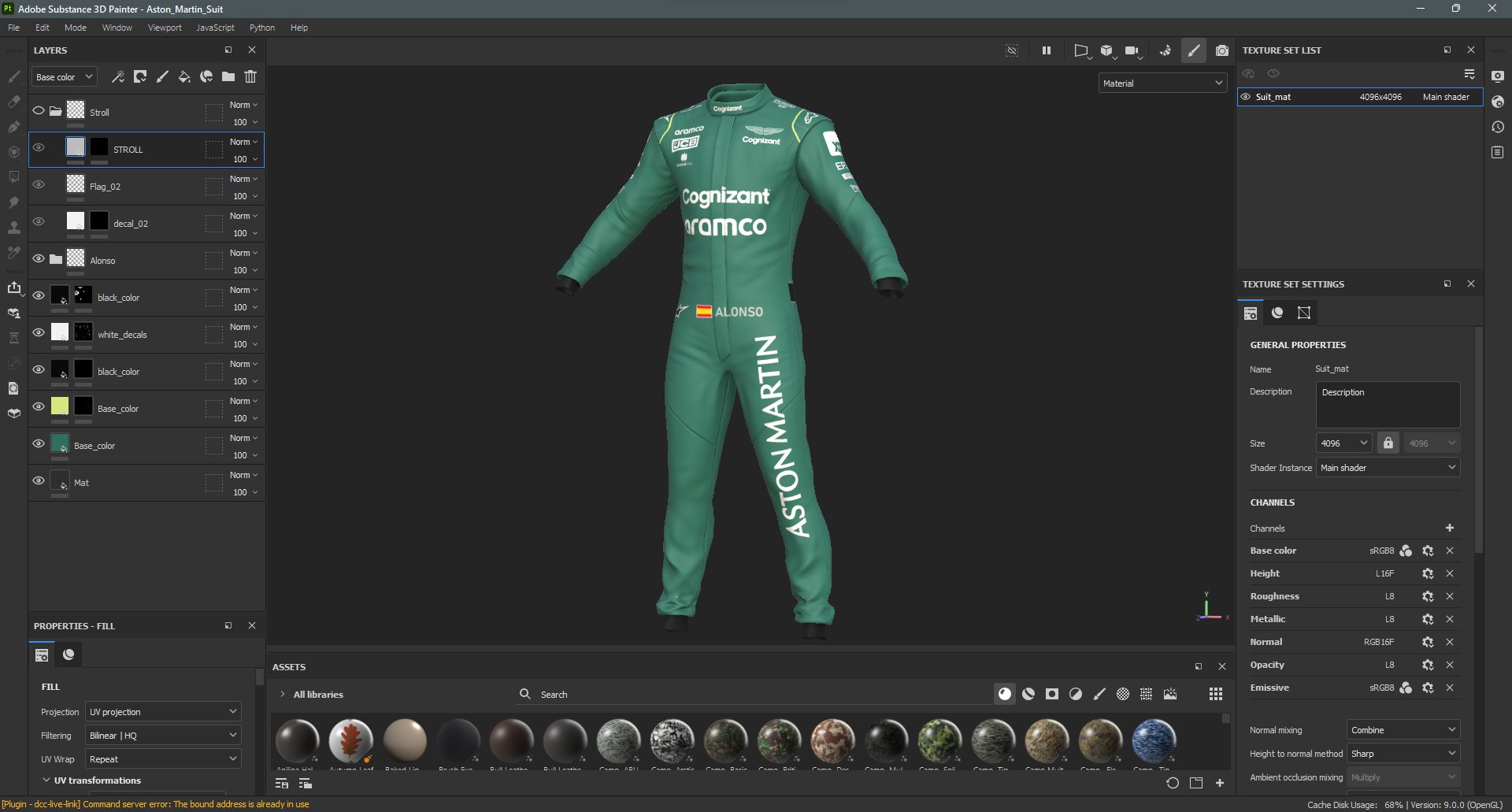Switch viewport to 3D cube view
1512x812 pixels.
[1107, 50]
